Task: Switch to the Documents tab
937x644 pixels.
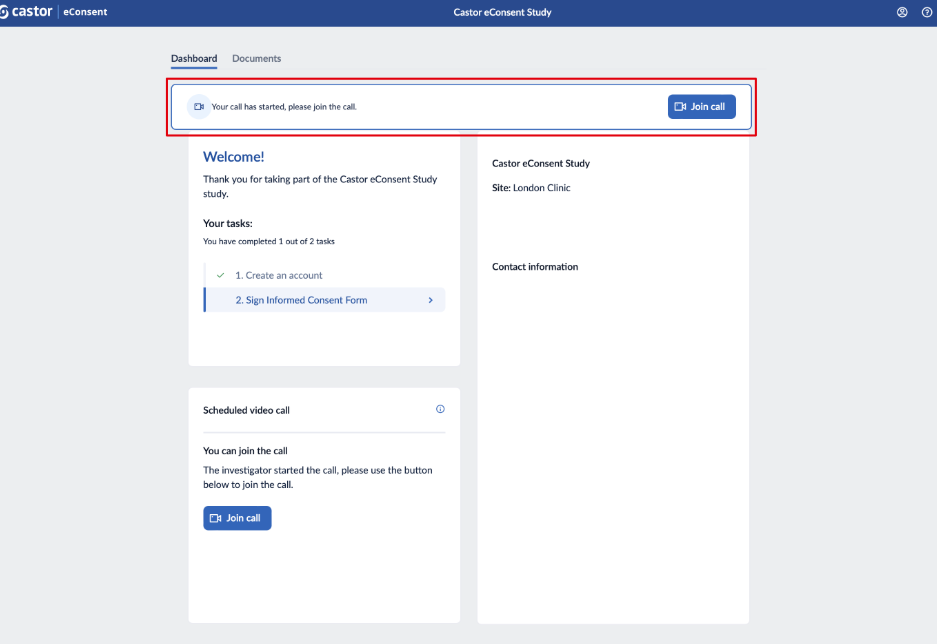Action: pyautogui.click(x=256, y=59)
